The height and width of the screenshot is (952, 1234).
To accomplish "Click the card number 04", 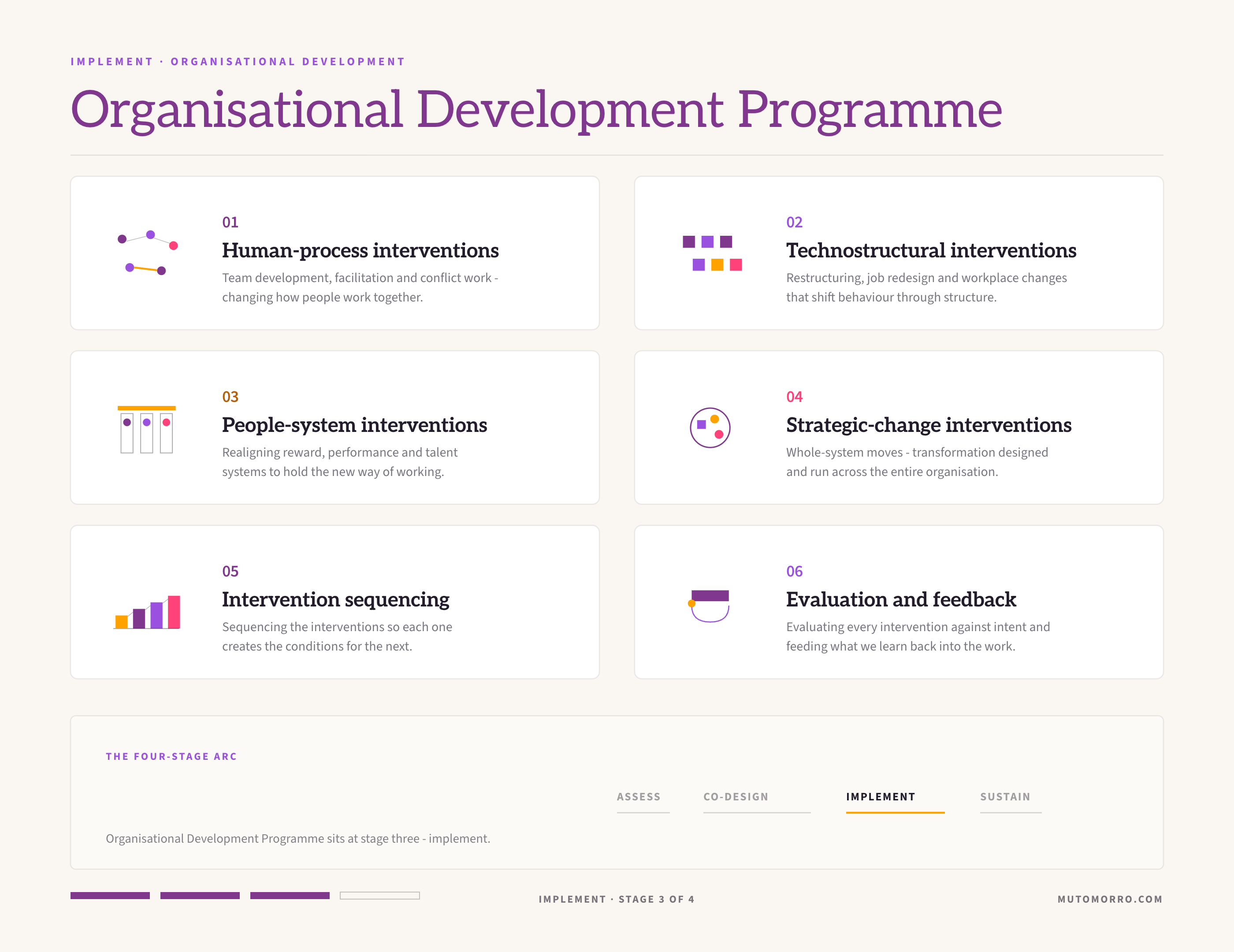I will pos(794,397).
